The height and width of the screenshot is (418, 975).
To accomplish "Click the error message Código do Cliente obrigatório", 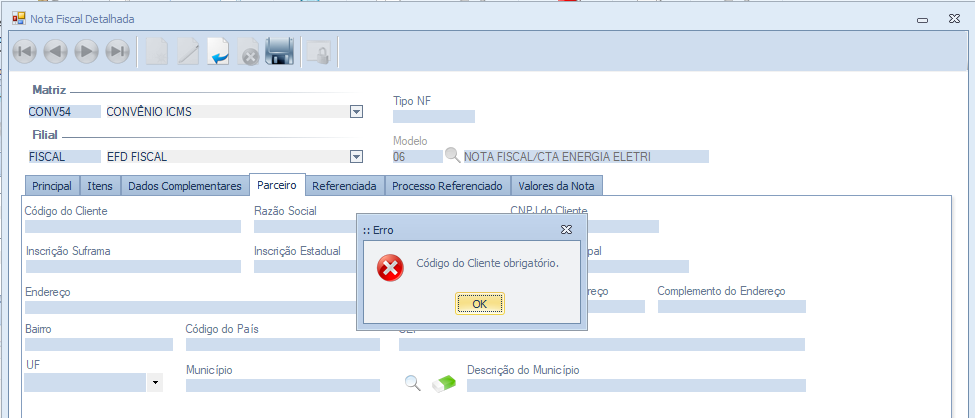I will (488, 263).
